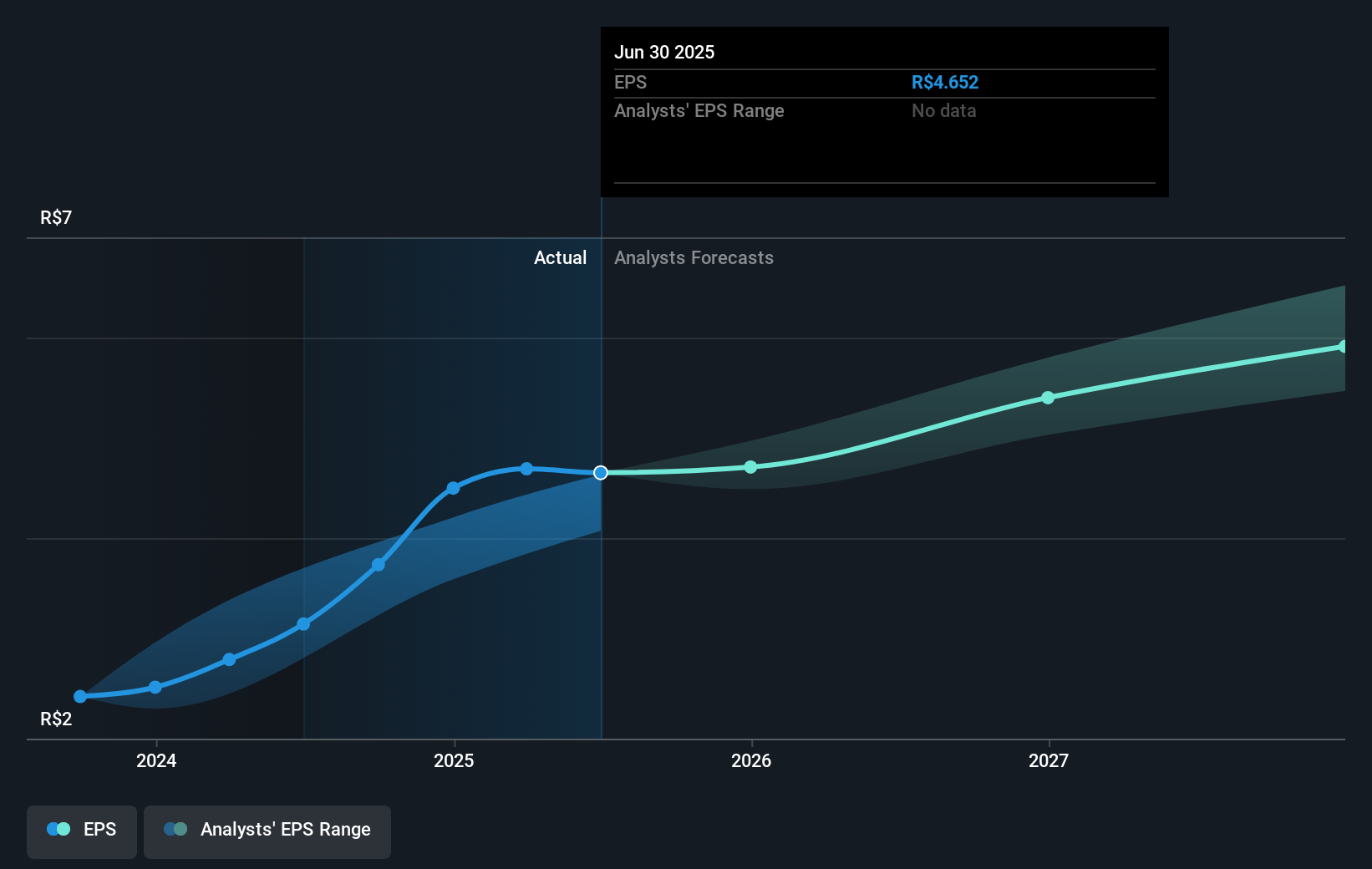
Task: Click the R$4.652 EPS value in tooltip
Action: [945, 82]
